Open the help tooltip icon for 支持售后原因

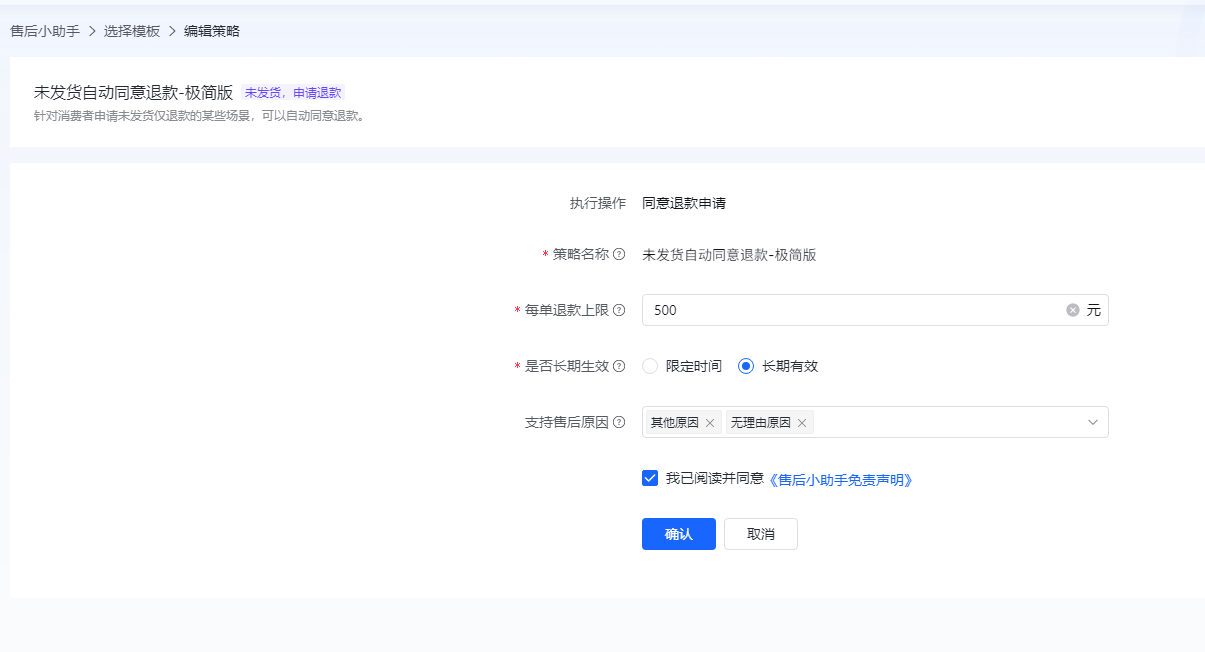[619, 423]
